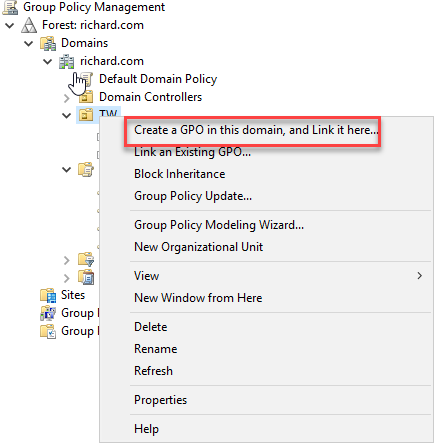Click the richard.com domain server icon
Viewport: 434px width, 445px height.
tap(67, 61)
